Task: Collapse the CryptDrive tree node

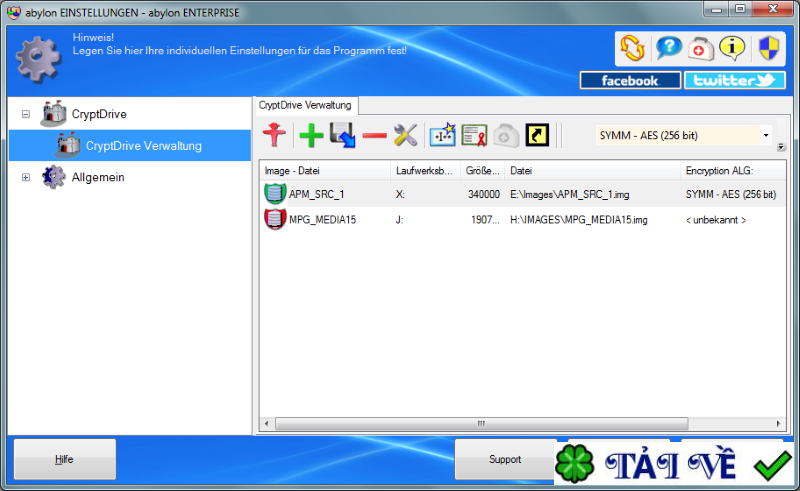Action: [26, 114]
